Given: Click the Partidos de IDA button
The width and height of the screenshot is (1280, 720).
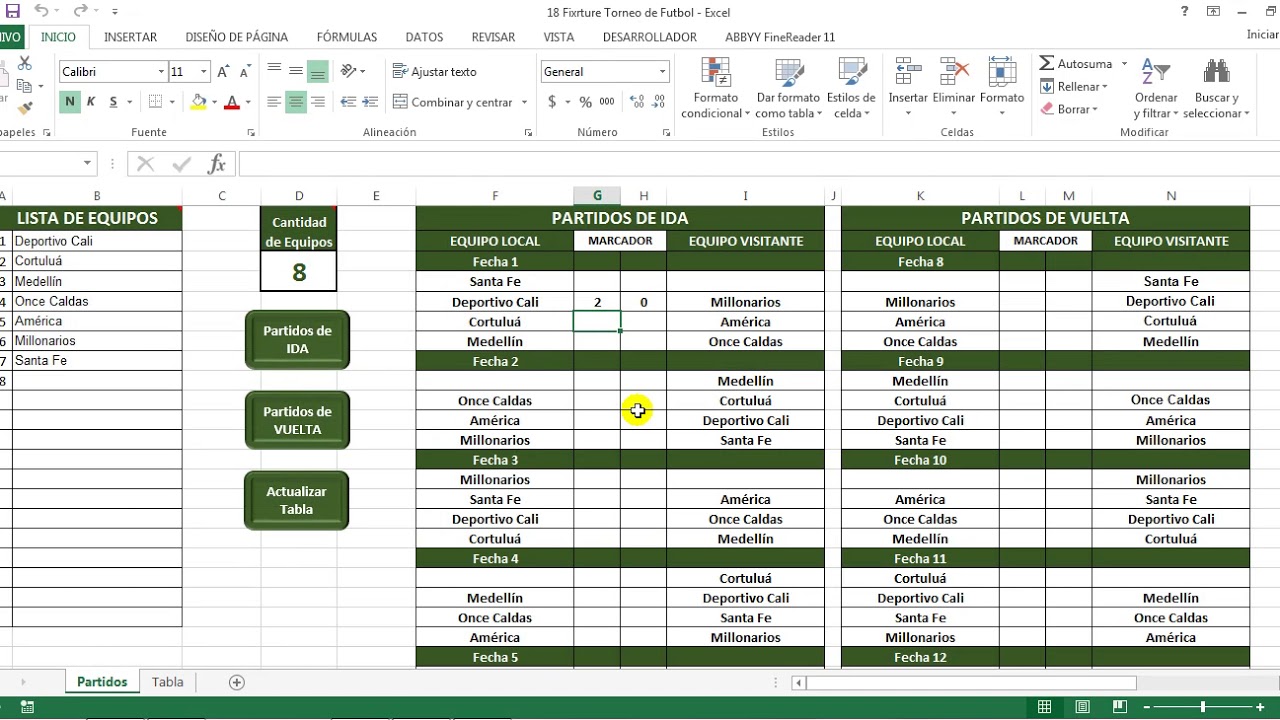Looking at the screenshot, I should pyautogui.click(x=297, y=340).
